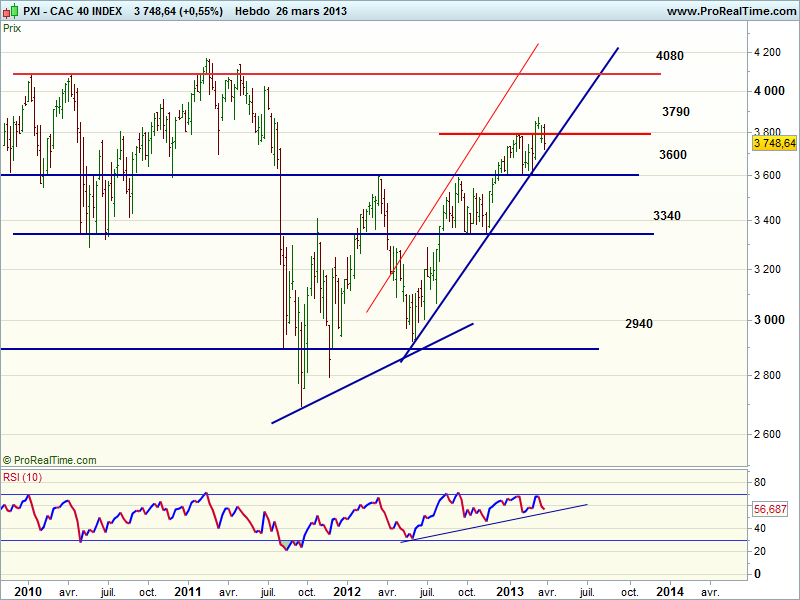Select the 3790 level annotation
Viewport: 800px width, 600px height.
(x=675, y=111)
